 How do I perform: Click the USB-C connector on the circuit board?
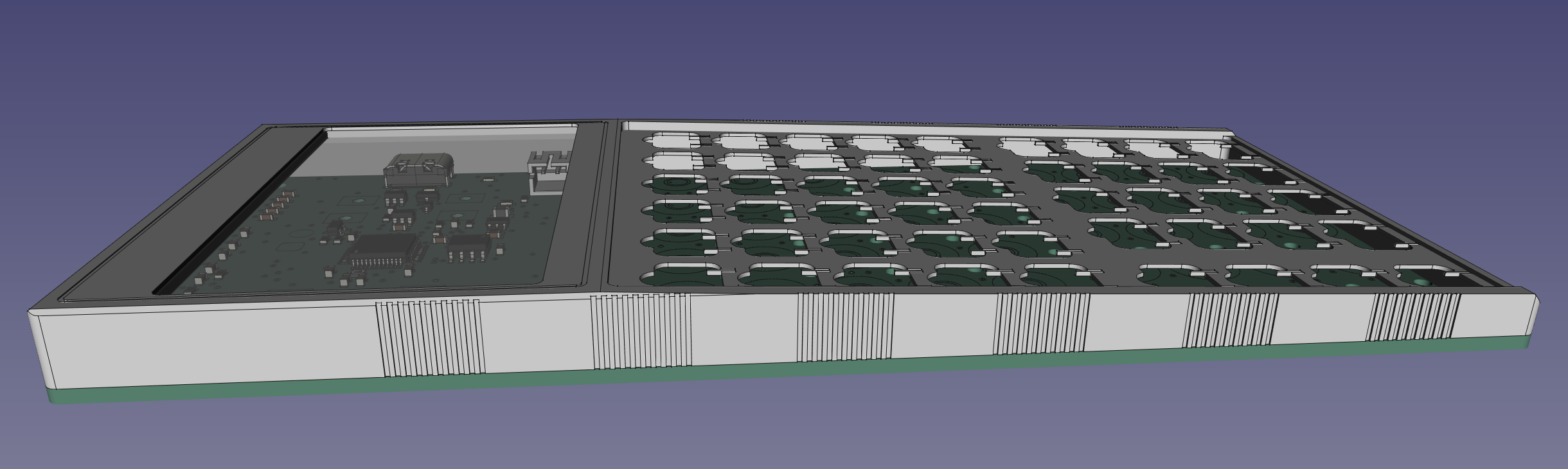point(417,171)
